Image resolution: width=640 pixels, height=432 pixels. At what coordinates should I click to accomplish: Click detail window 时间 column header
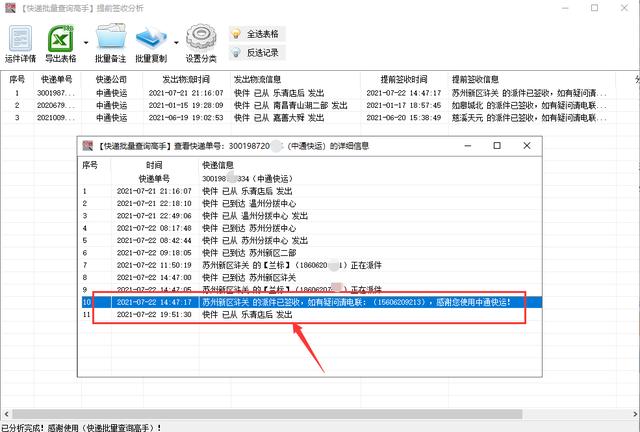click(x=154, y=165)
